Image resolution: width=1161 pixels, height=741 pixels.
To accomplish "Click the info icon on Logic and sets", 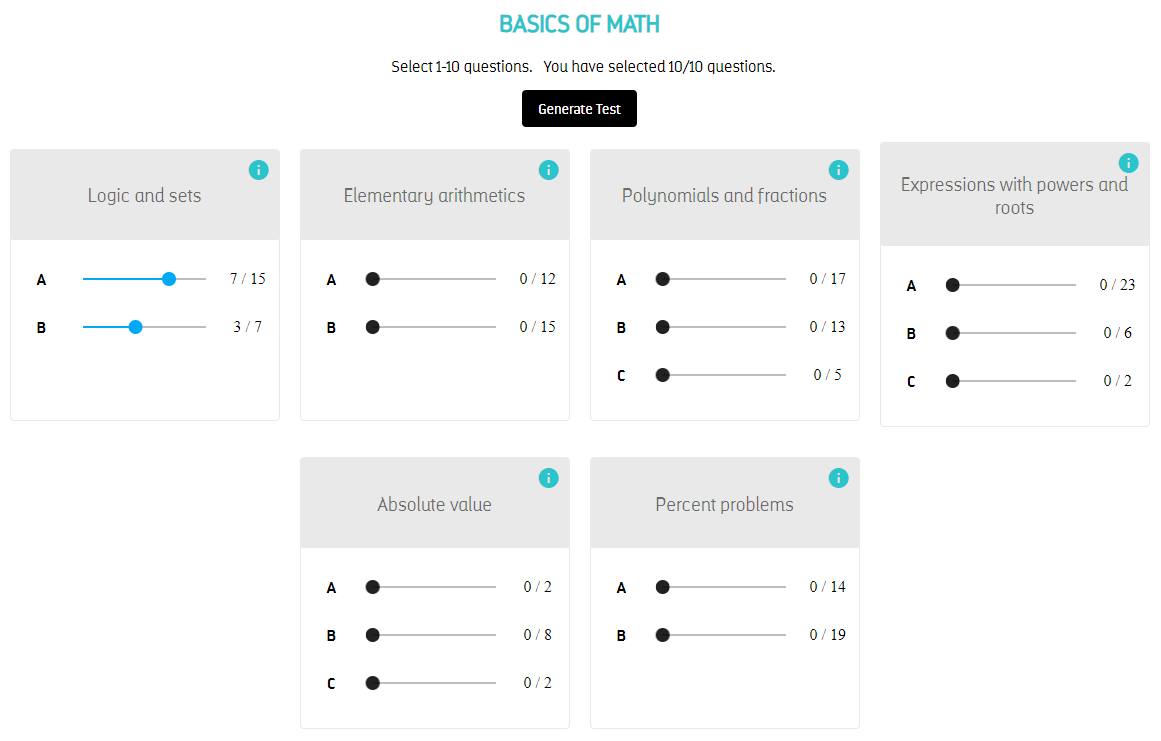I will pos(258,170).
